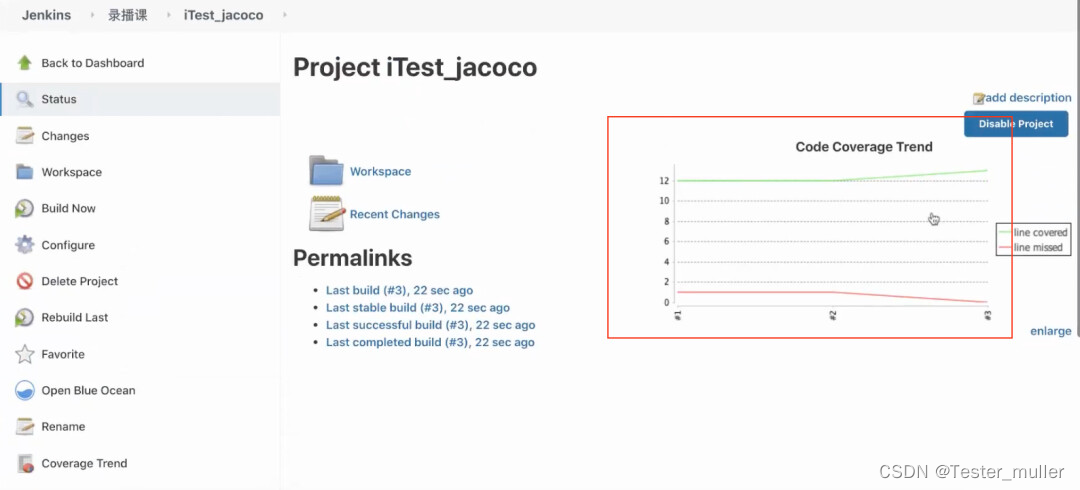This screenshot has width=1080, height=490.
Task: Choose Rebuild Last in sidebar
Action: click(x=75, y=318)
